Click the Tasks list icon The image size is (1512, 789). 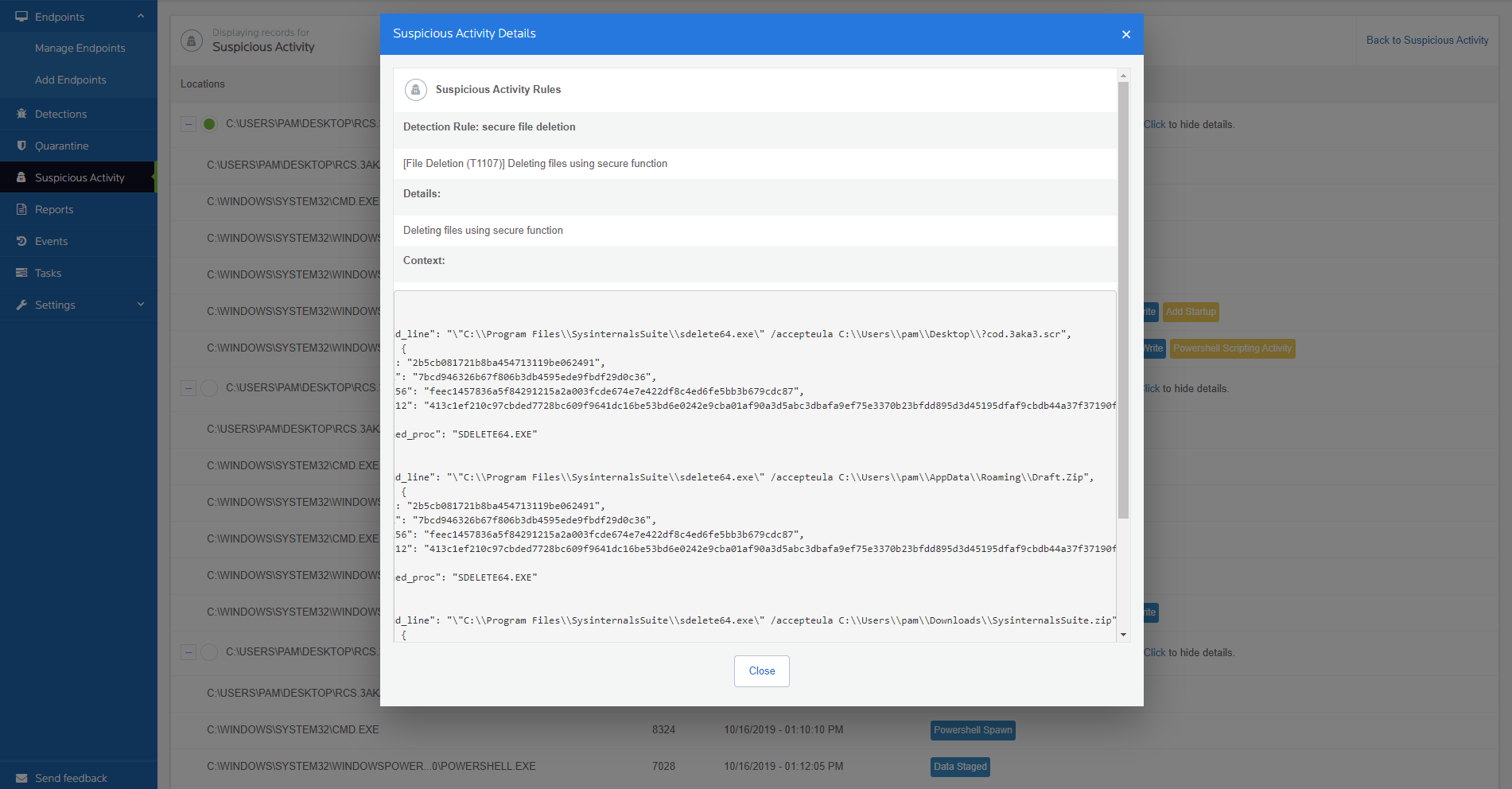click(21, 273)
